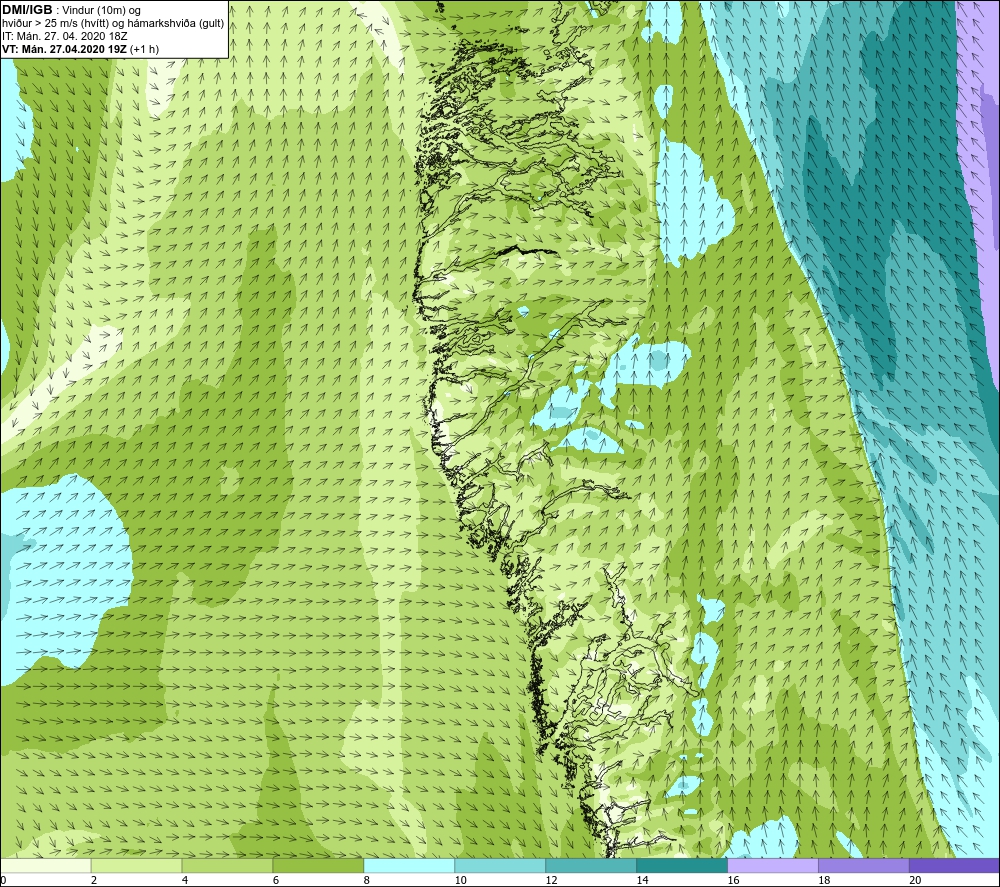Click the 'IT: Mán. 27. 04. 2020 18Z' line
Screen dimensions: 1000x887
[64, 36]
